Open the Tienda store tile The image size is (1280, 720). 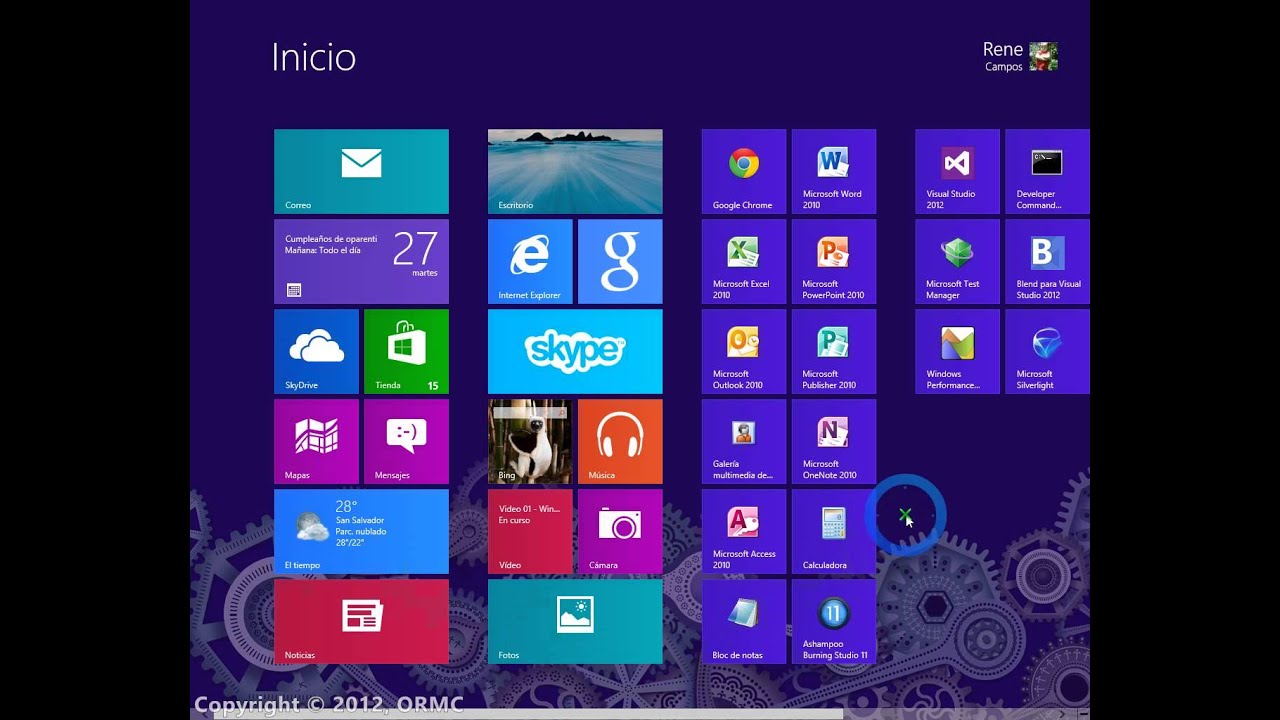(406, 351)
